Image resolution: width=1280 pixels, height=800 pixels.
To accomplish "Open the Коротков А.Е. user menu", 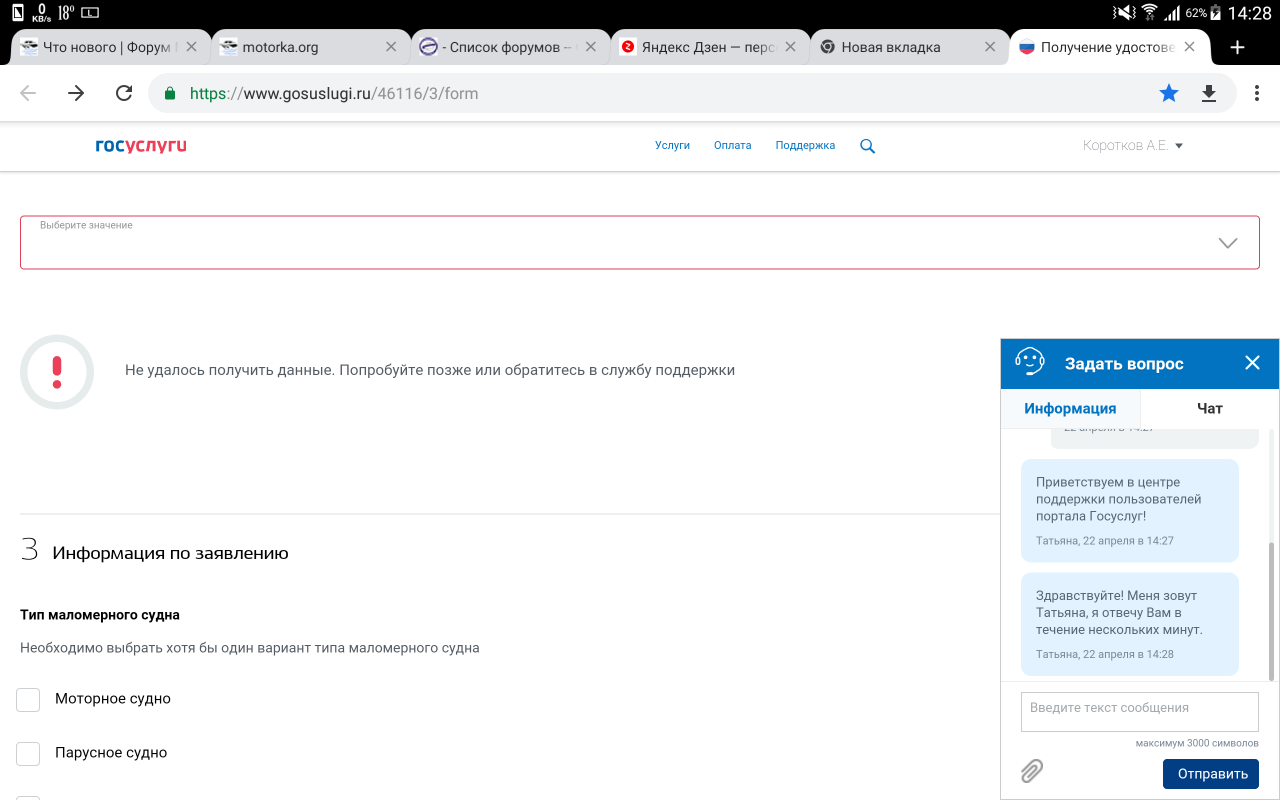I will coord(1132,146).
